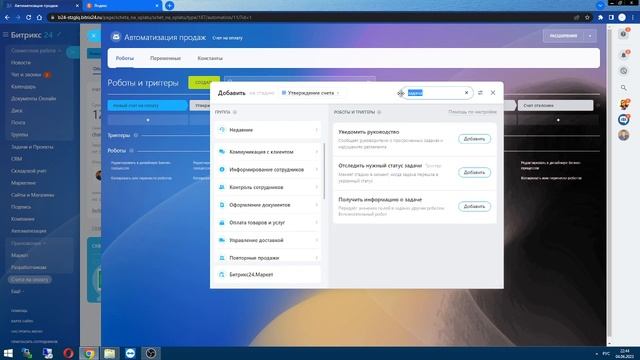The image size is (640, 360).
Task: Open the Повторные продажи group icon
Action: (x=222, y=258)
